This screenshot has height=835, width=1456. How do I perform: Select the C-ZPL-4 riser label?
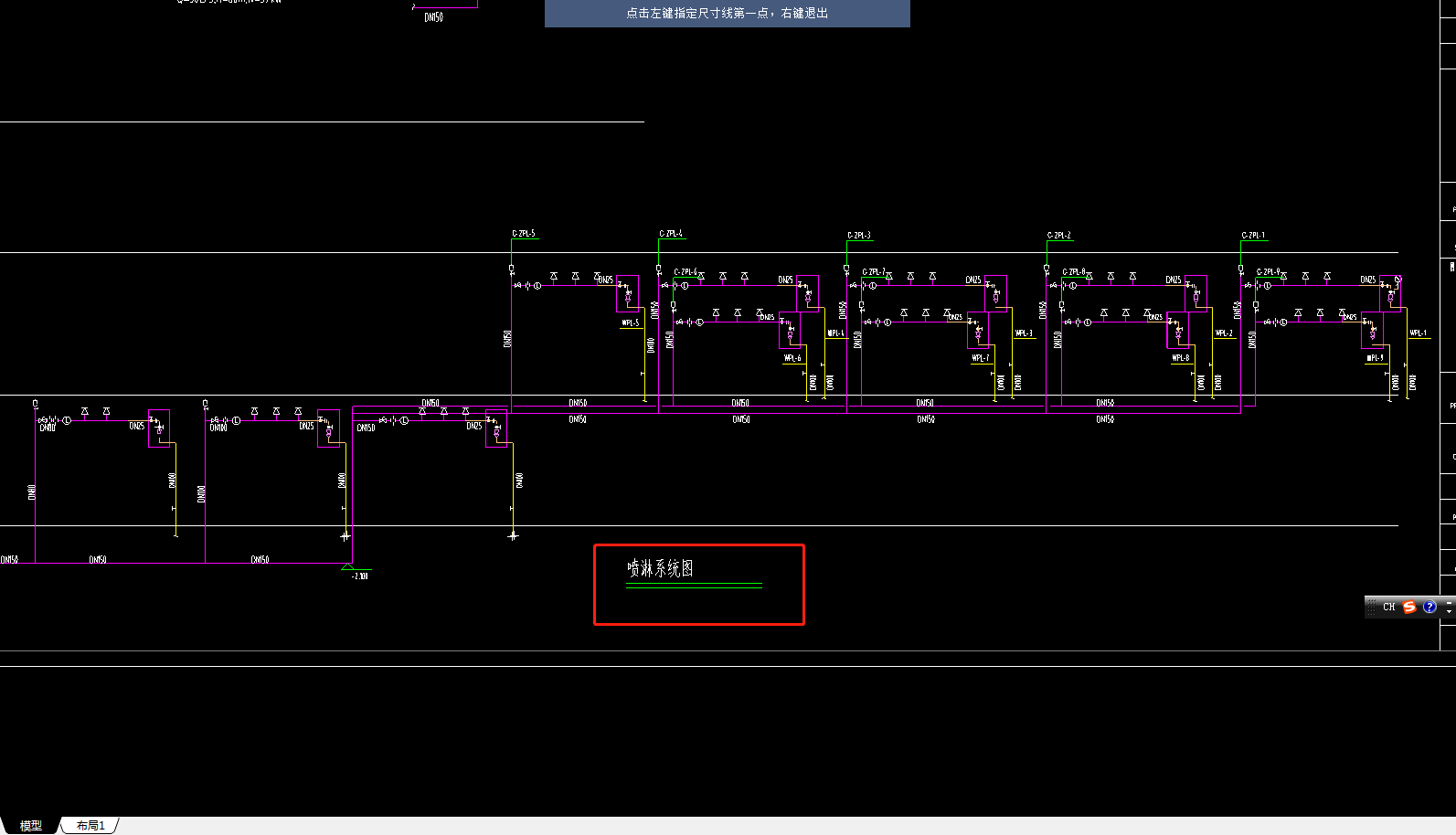[671, 234]
